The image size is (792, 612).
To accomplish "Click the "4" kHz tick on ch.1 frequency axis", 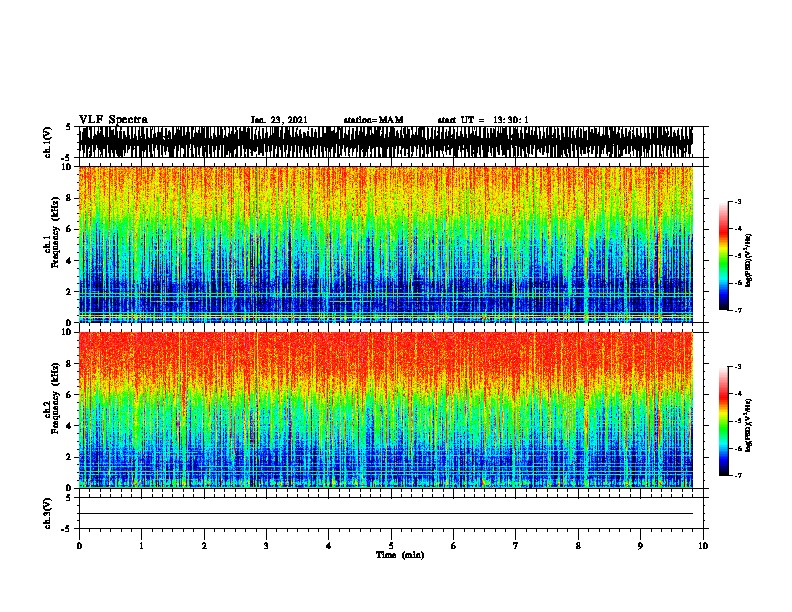I will click(x=69, y=261).
